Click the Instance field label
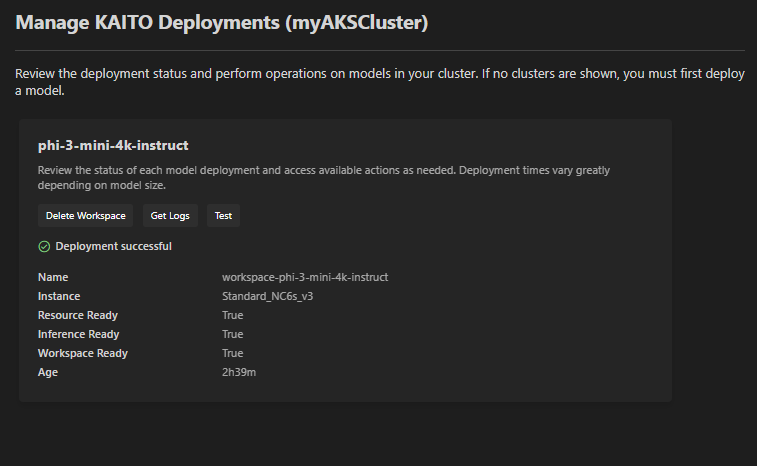This screenshot has width=757, height=466. (59, 296)
